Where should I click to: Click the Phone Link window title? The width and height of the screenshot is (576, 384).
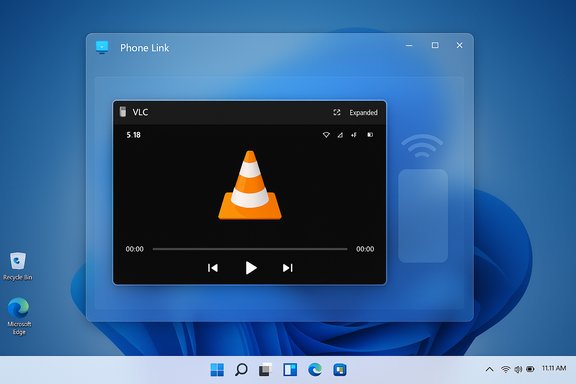coord(144,48)
